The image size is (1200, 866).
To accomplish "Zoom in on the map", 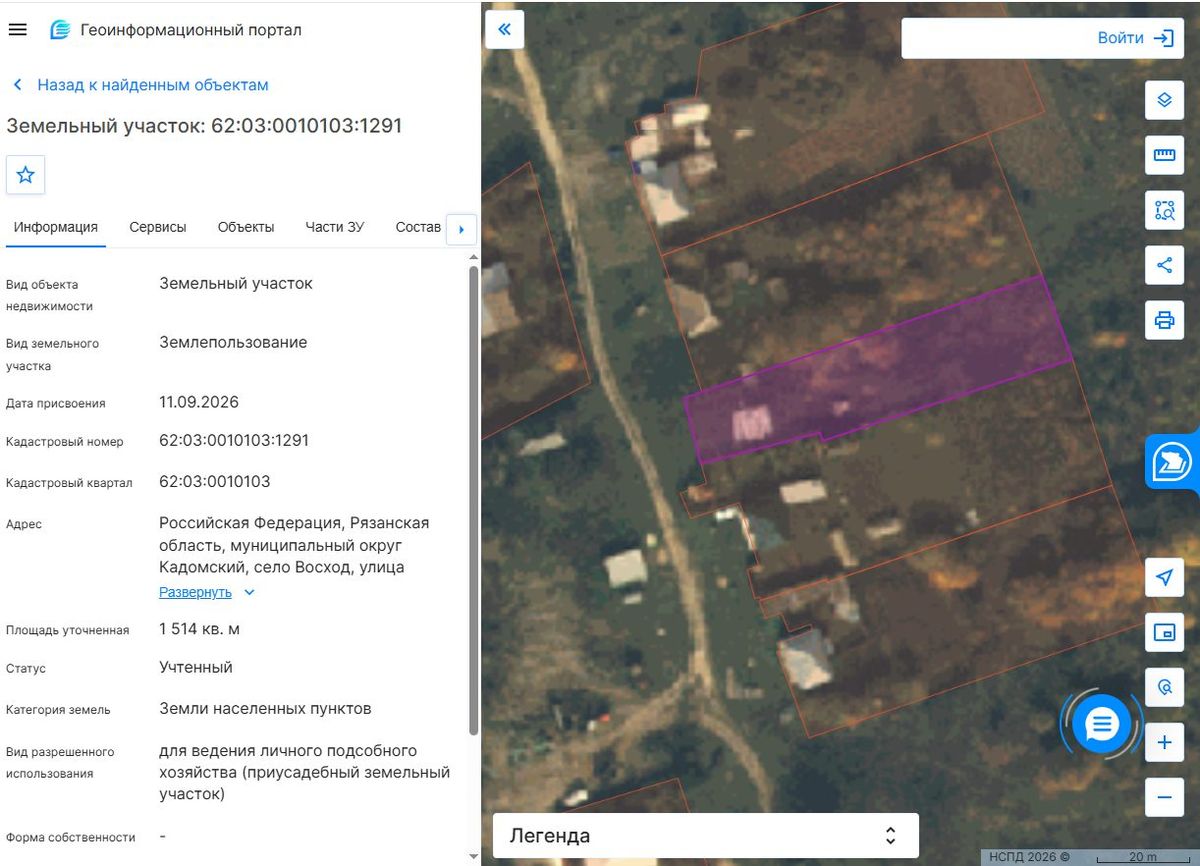I will click(1164, 743).
